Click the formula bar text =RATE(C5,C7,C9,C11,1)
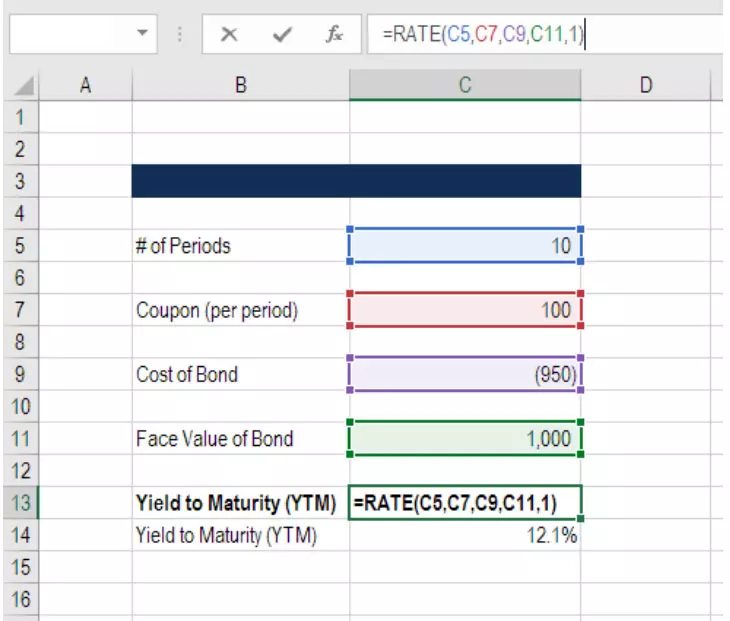 [x=483, y=34]
